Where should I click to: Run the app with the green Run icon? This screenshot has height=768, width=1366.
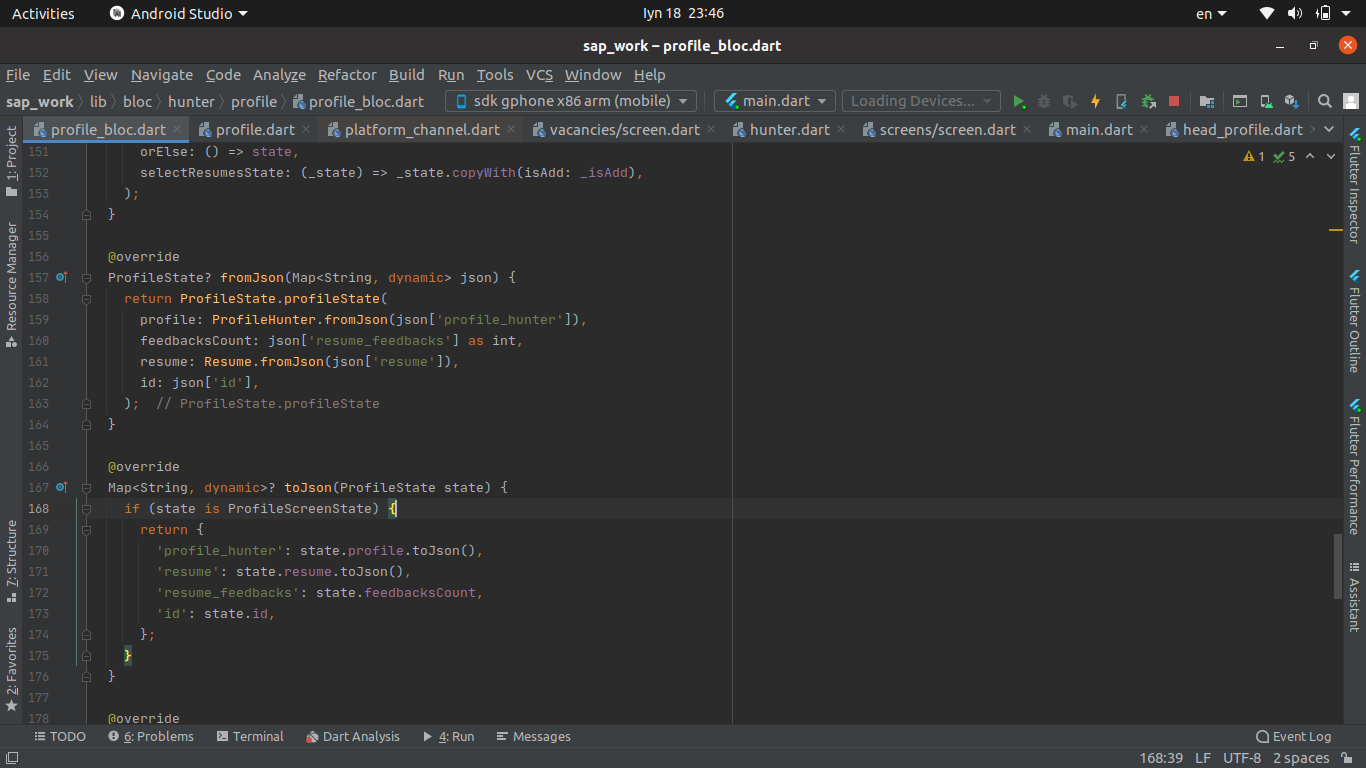1019,101
